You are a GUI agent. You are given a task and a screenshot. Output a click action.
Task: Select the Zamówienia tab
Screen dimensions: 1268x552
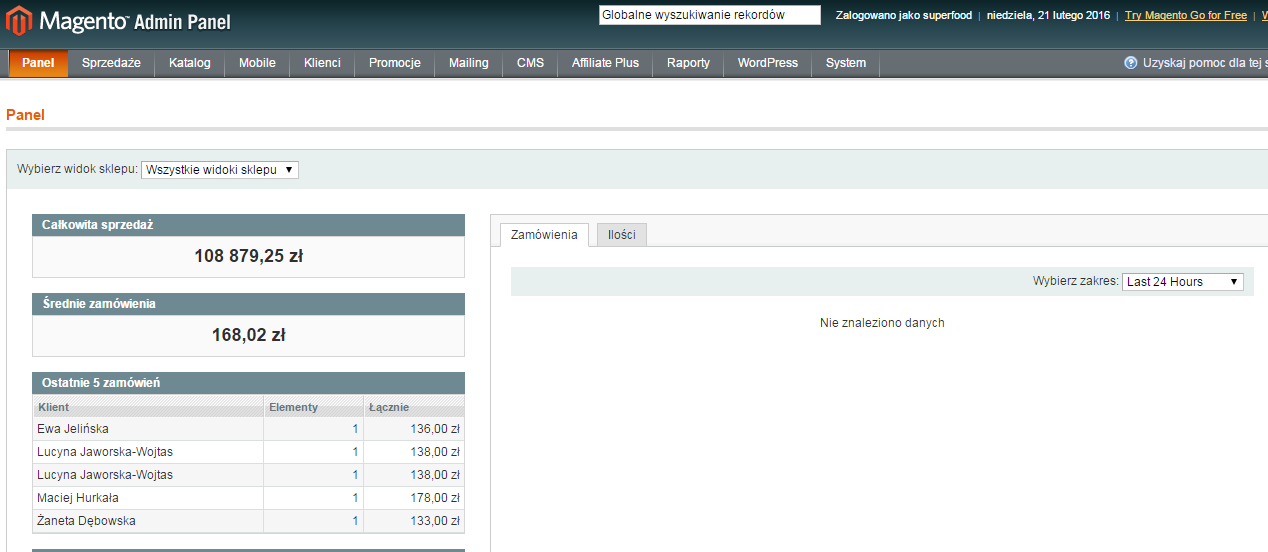pyautogui.click(x=544, y=235)
